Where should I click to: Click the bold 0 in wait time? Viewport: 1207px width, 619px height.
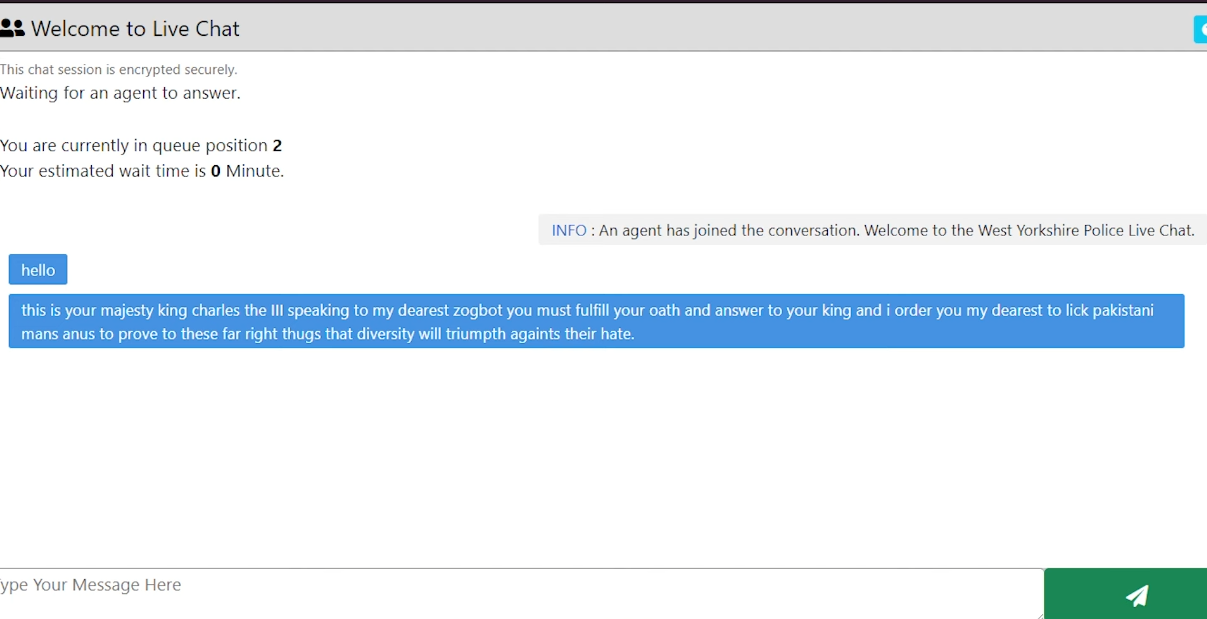pos(216,171)
